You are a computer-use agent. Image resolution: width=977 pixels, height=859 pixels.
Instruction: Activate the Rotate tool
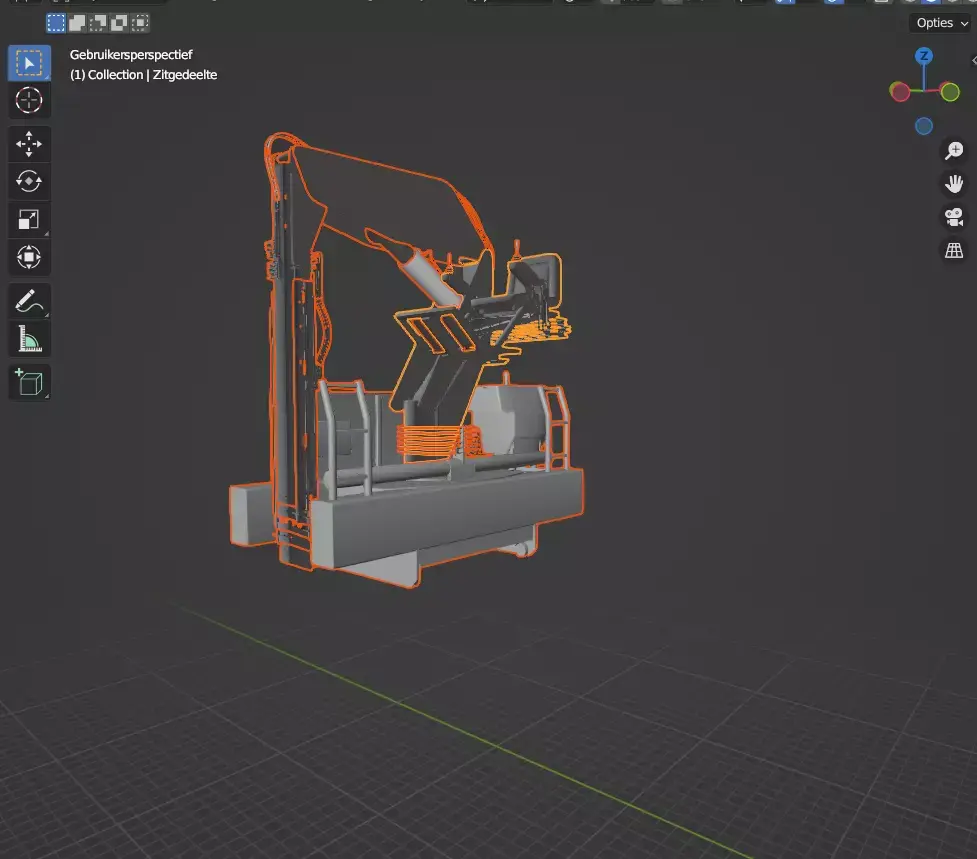click(29, 181)
